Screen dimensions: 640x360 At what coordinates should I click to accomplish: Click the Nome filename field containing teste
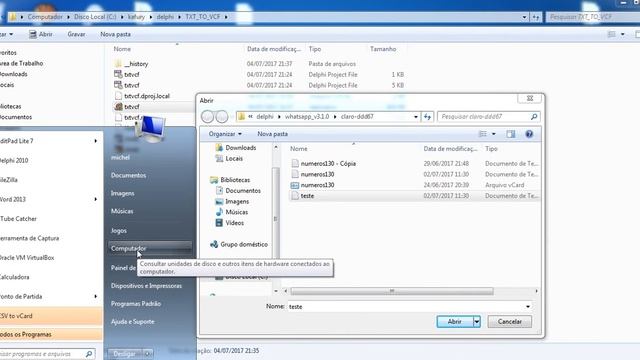pos(405,307)
